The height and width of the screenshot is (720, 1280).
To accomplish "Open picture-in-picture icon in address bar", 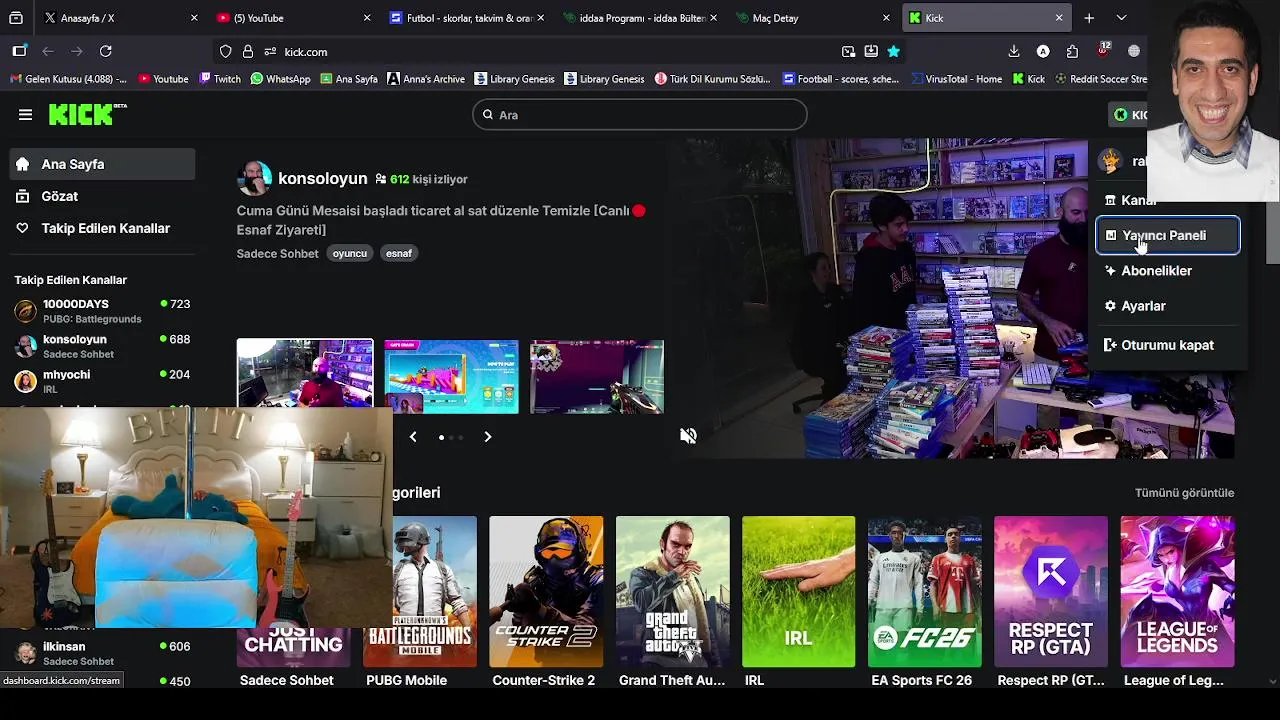I will tap(848, 51).
